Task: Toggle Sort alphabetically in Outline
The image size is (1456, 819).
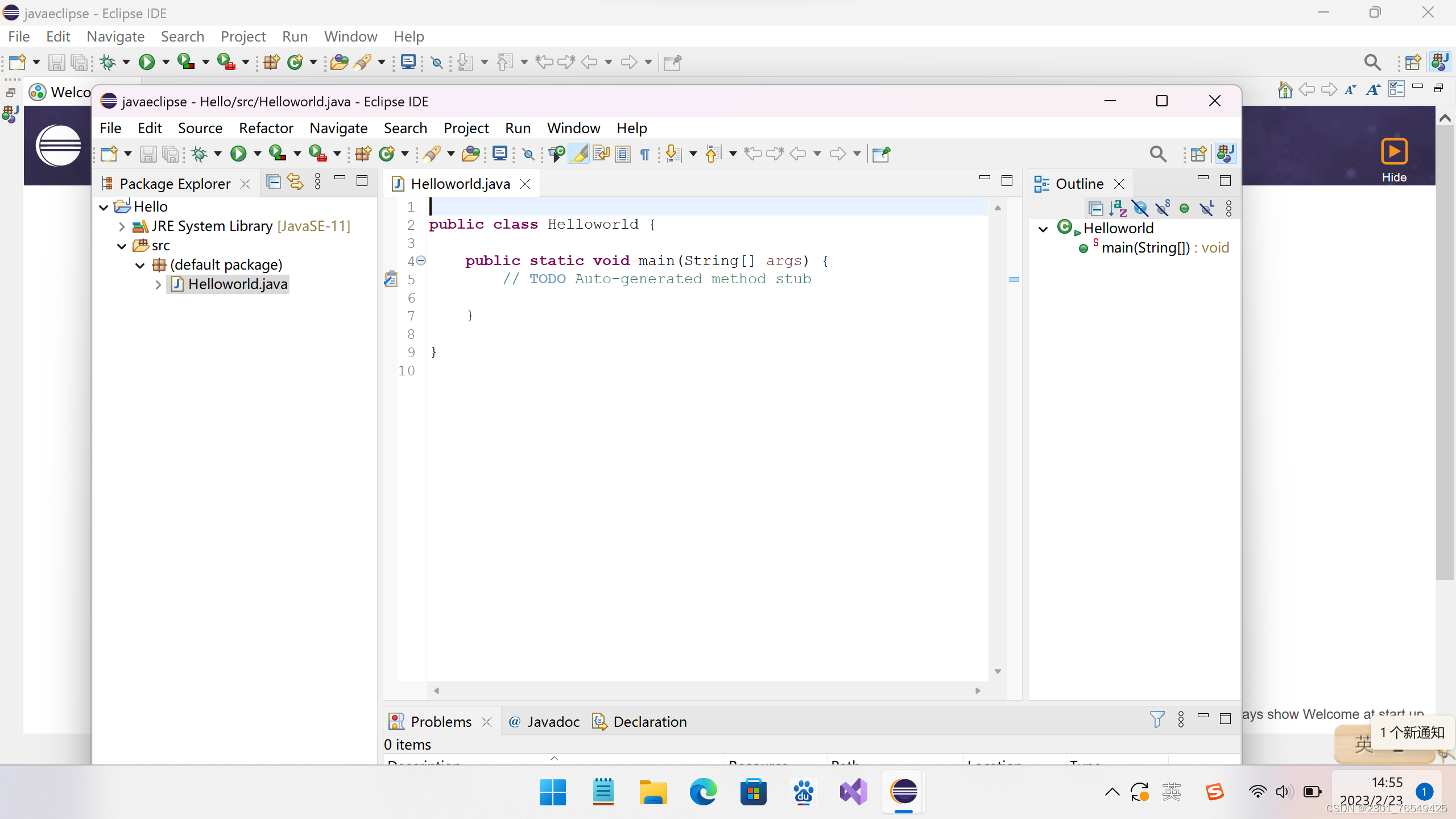Action: pos(1118,209)
